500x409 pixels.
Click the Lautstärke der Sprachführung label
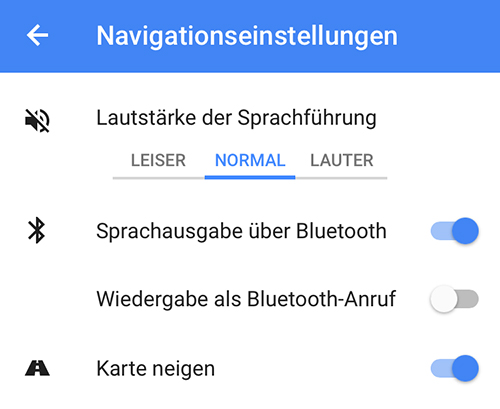pyautogui.click(x=236, y=118)
